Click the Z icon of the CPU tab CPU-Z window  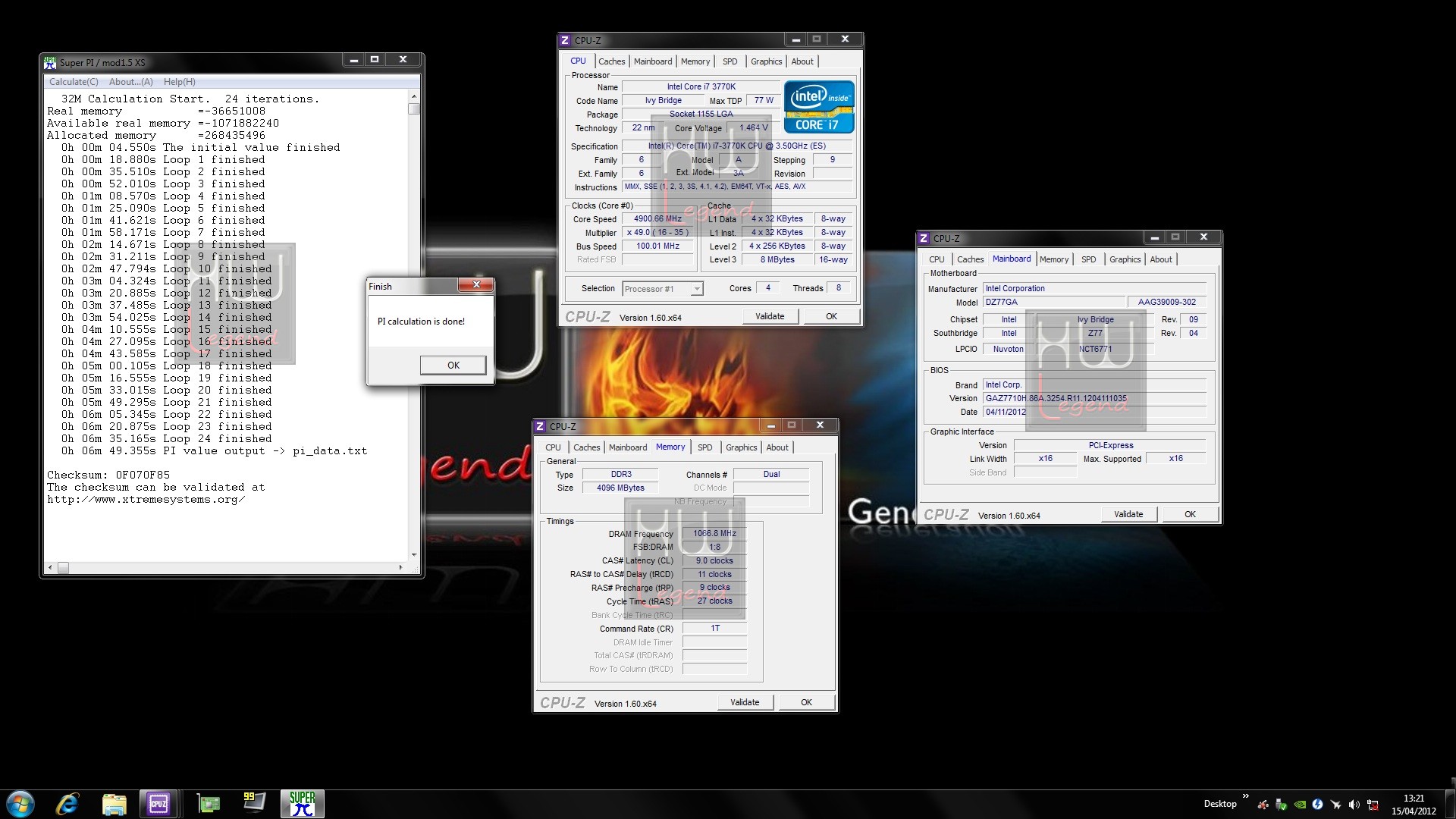coord(565,40)
